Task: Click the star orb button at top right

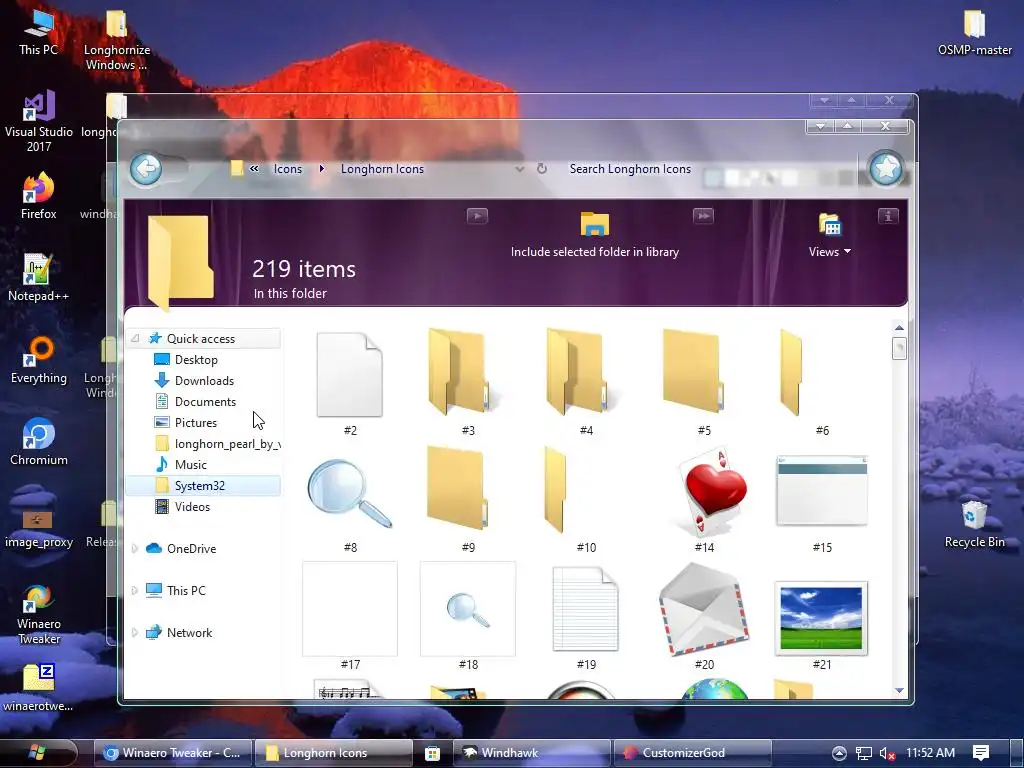Action: point(886,168)
